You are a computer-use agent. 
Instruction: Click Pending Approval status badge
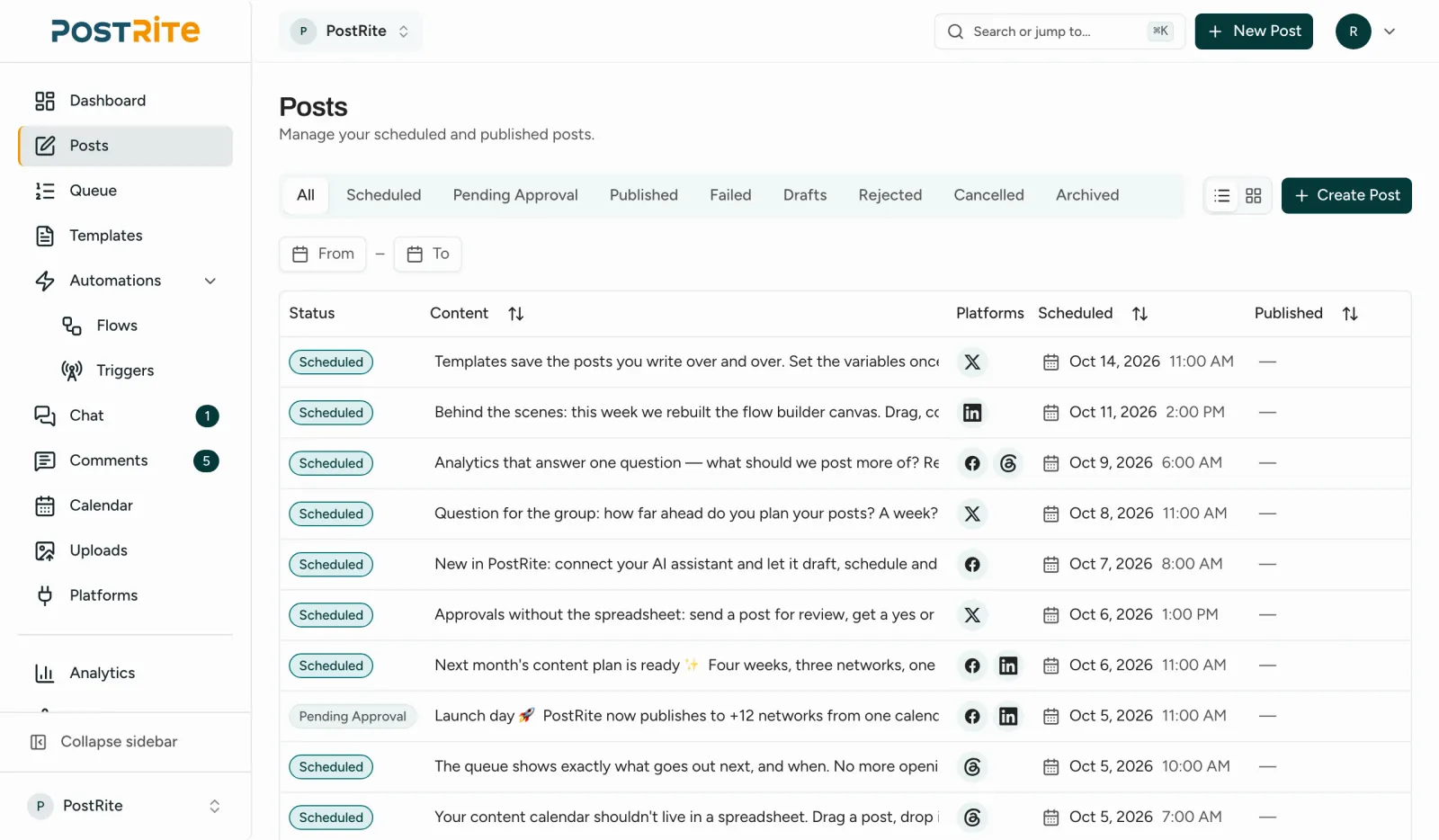pos(353,717)
